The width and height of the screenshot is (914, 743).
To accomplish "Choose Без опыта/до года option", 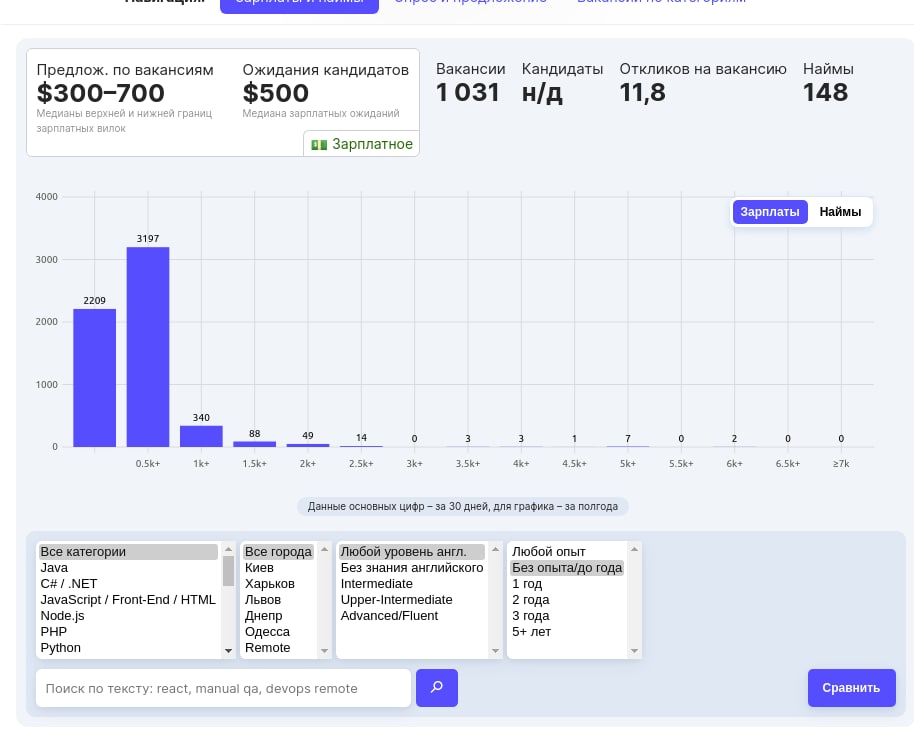I will coord(567,568).
